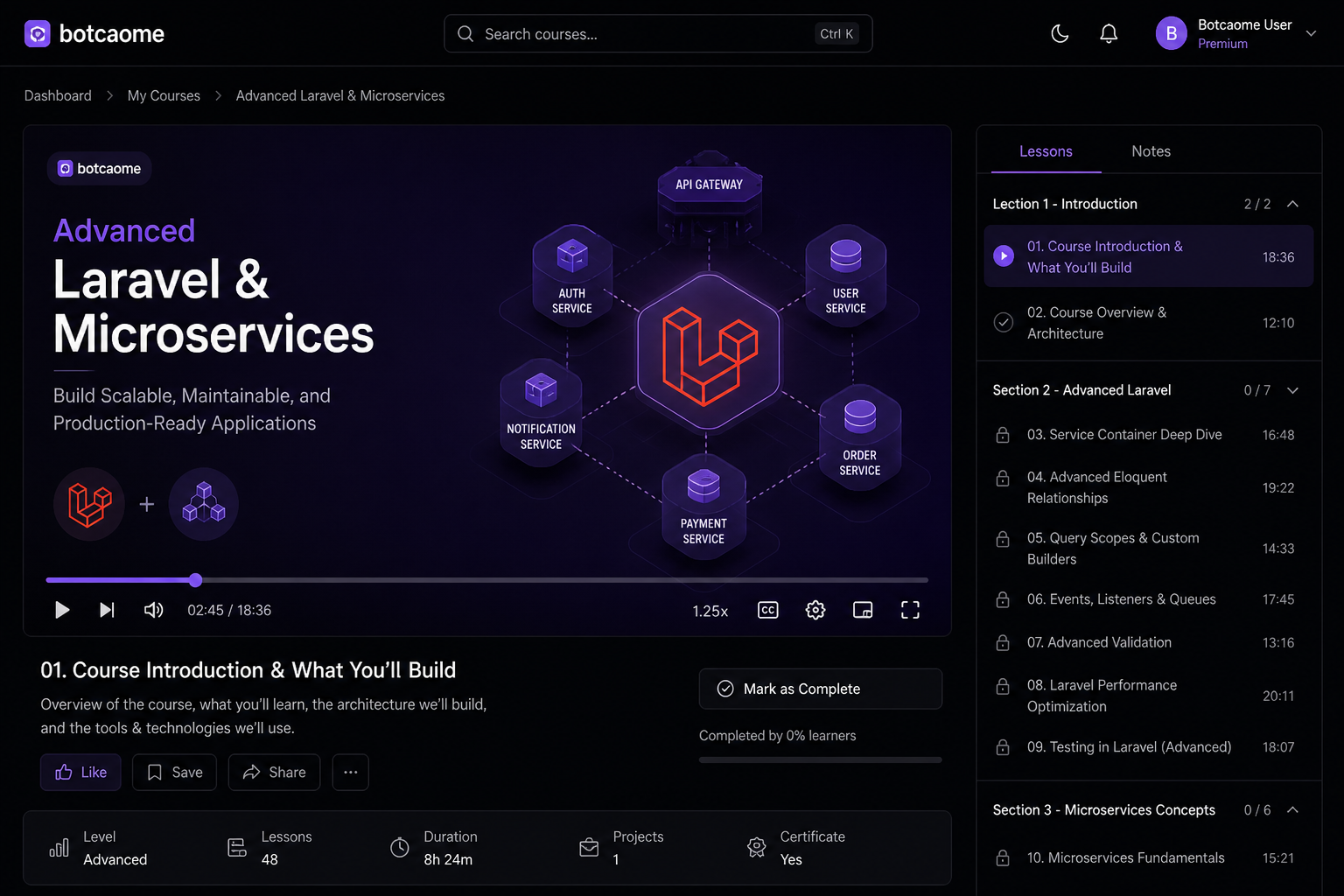1344x896 pixels.
Task: Click the botcaome badge on the video
Action: pos(99,169)
